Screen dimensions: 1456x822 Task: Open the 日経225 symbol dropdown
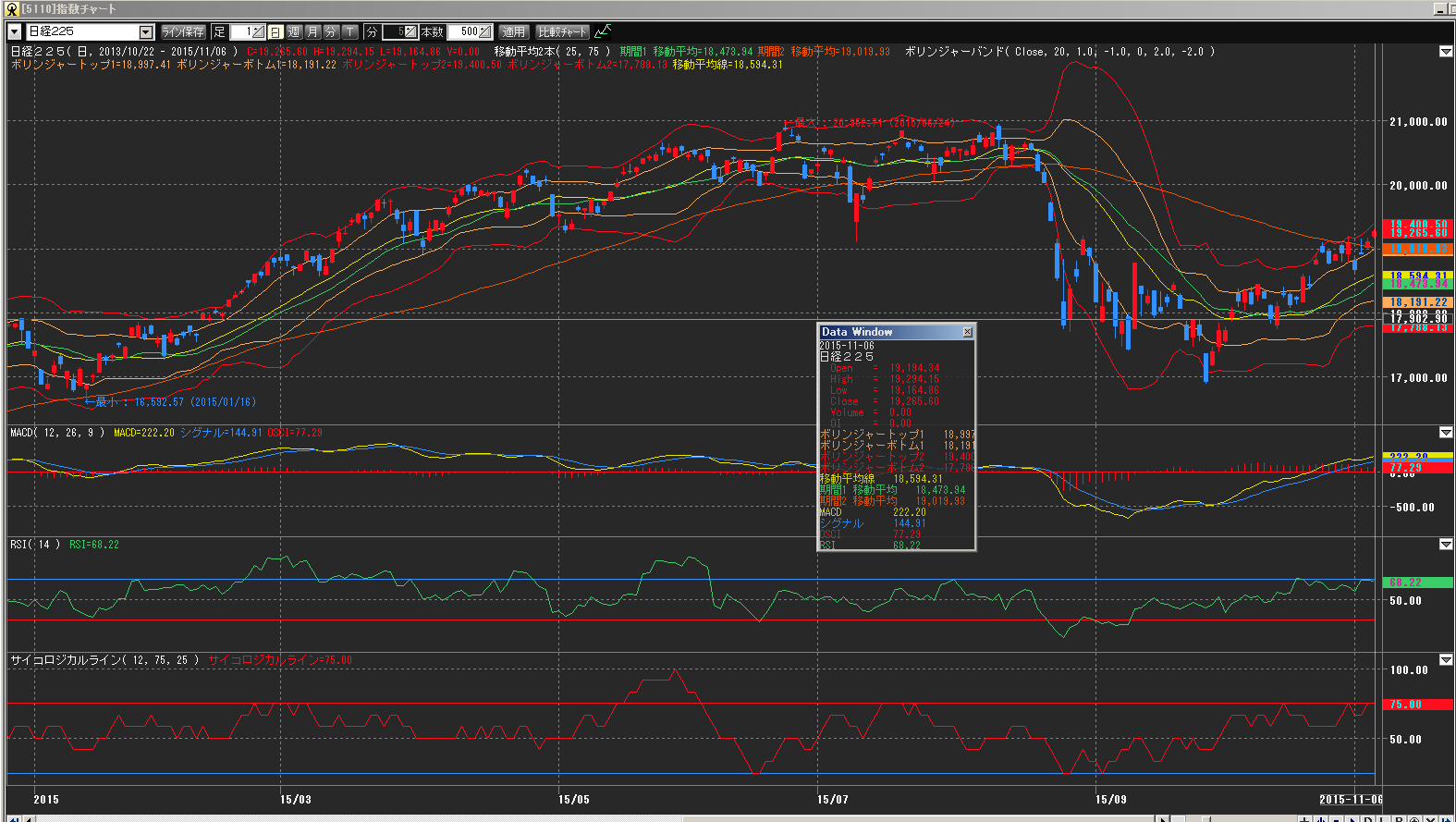[x=145, y=32]
